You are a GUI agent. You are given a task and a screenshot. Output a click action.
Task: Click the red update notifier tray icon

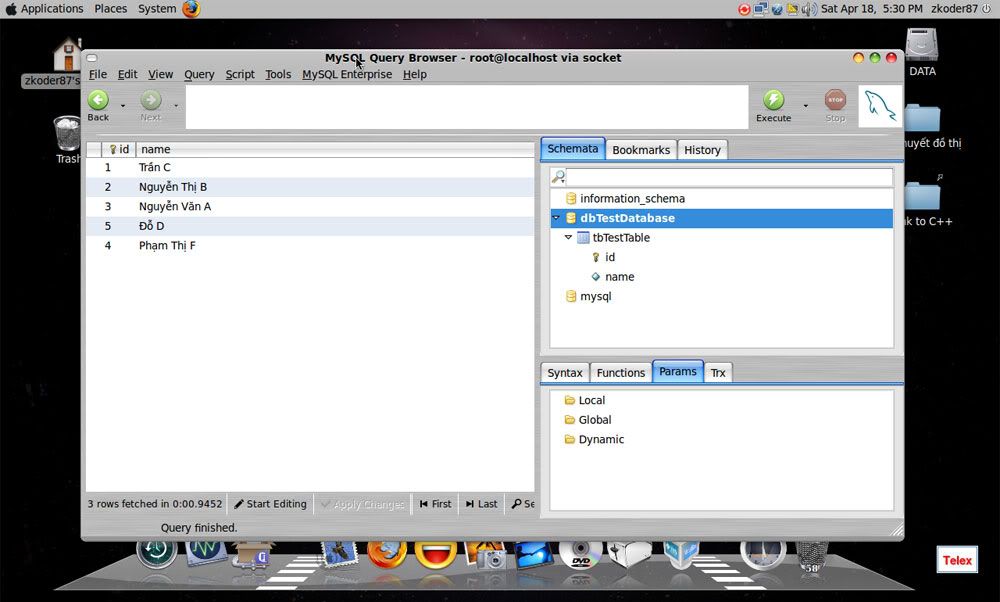[x=744, y=9]
